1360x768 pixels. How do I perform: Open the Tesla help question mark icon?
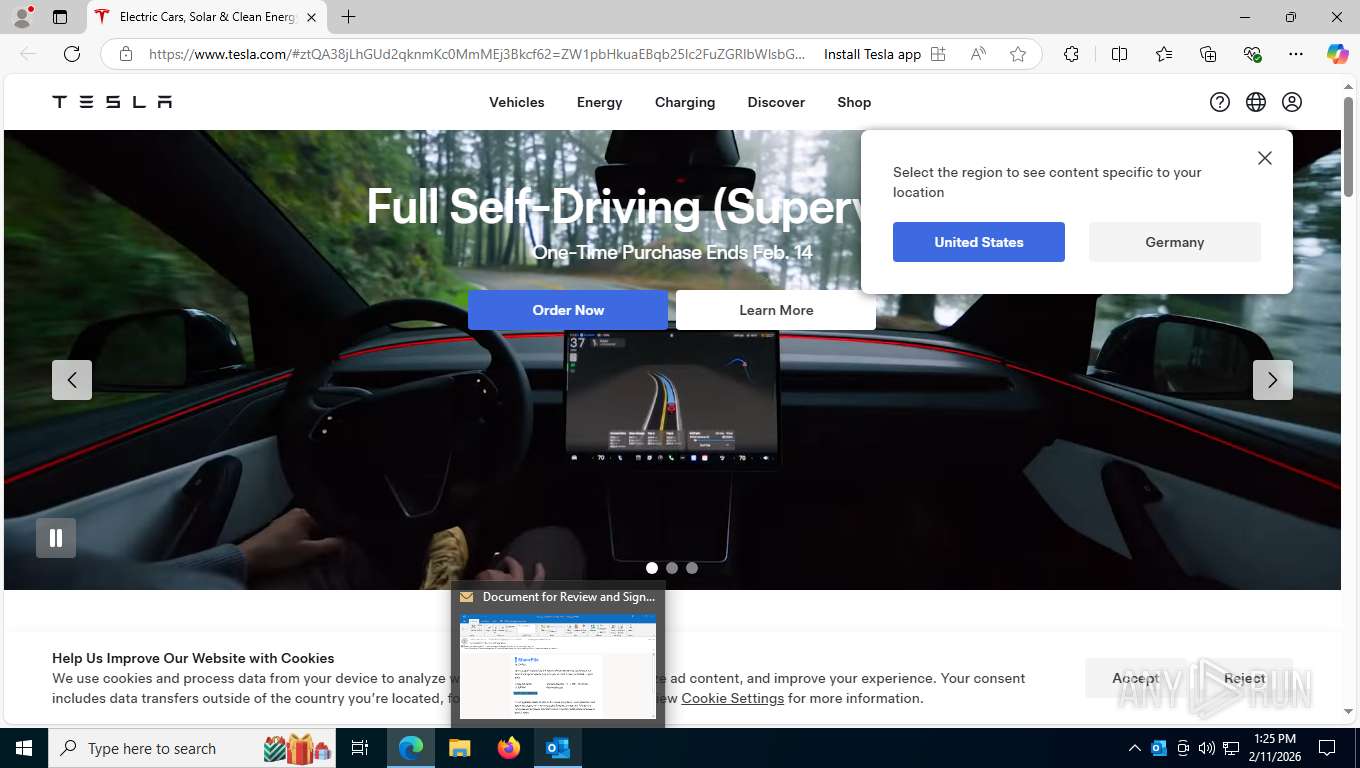(x=1220, y=102)
